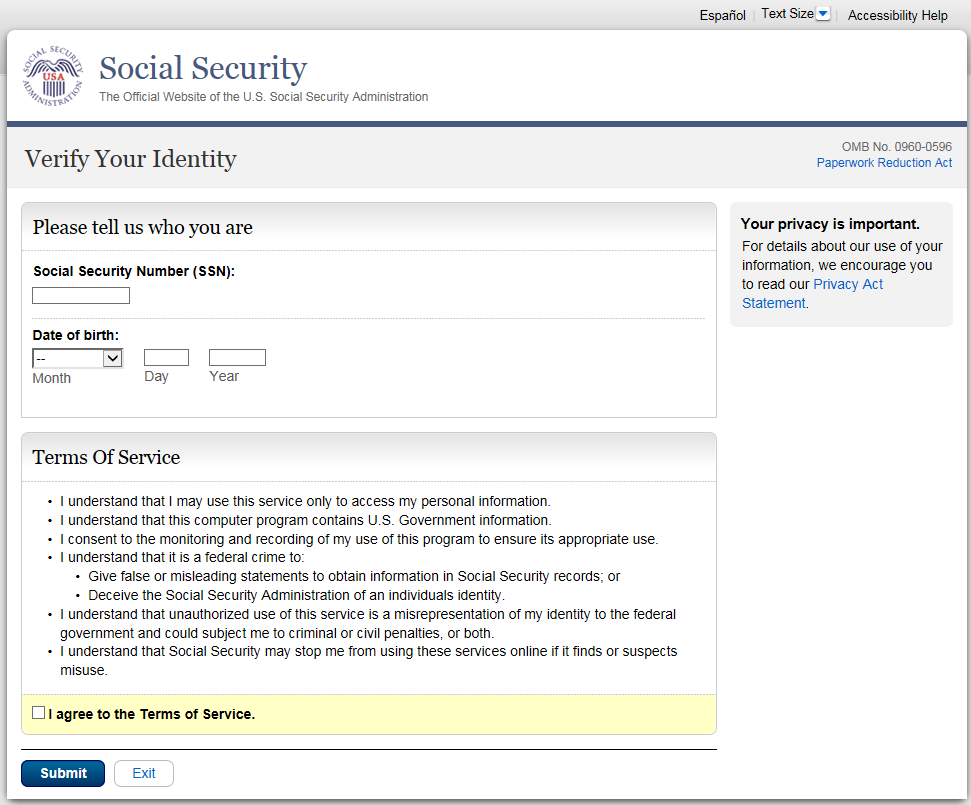This screenshot has height=805, width=971.
Task: Click the birth Year input field
Action: click(x=237, y=357)
